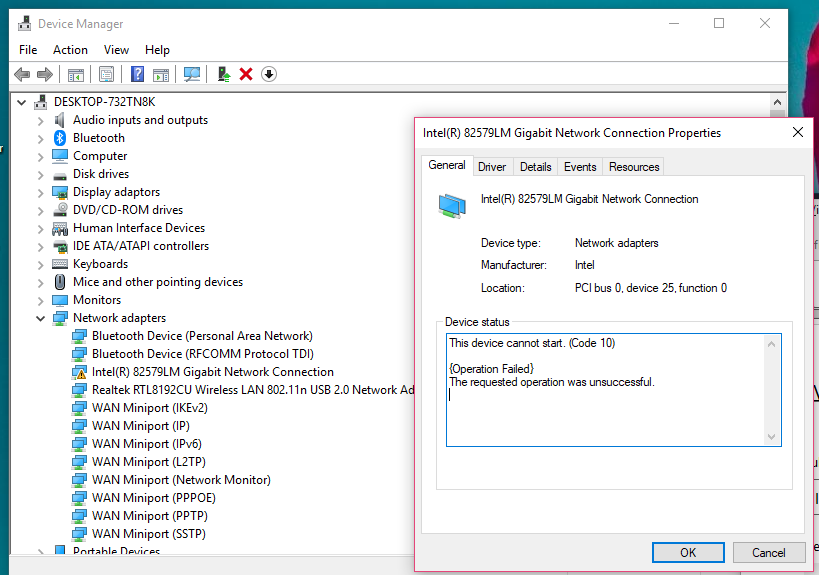Select the General tab
This screenshot has height=575, width=819.
coord(447,165)
